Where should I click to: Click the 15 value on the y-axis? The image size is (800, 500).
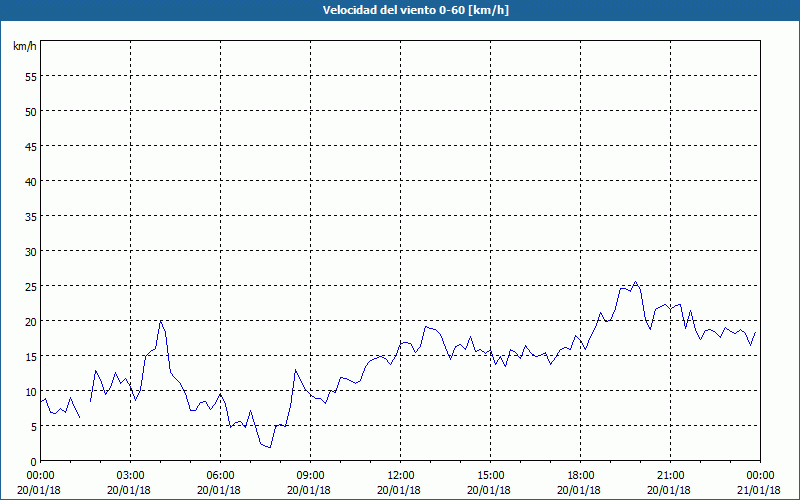pyautogui.click(x=31, y=357)
